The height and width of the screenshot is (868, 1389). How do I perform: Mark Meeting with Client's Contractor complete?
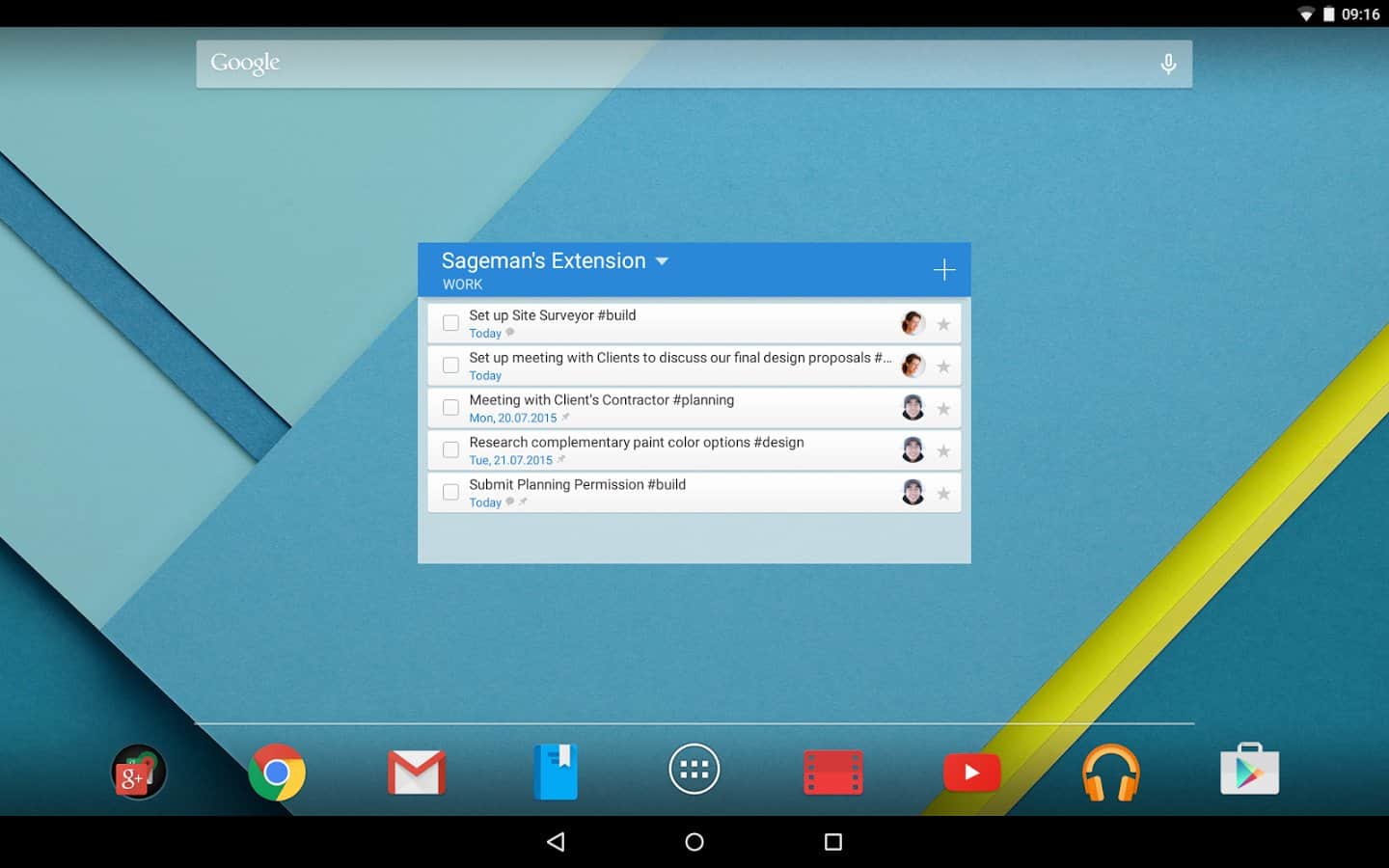450,408
